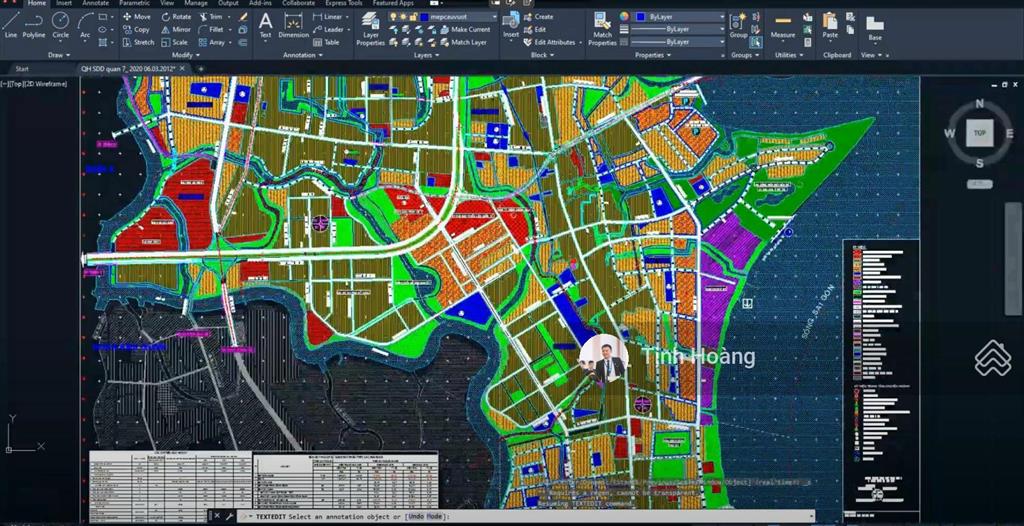Switch to the Parametric ribbon tab
The height and width of the screenshot is (526, 1024).
(134, 3)
